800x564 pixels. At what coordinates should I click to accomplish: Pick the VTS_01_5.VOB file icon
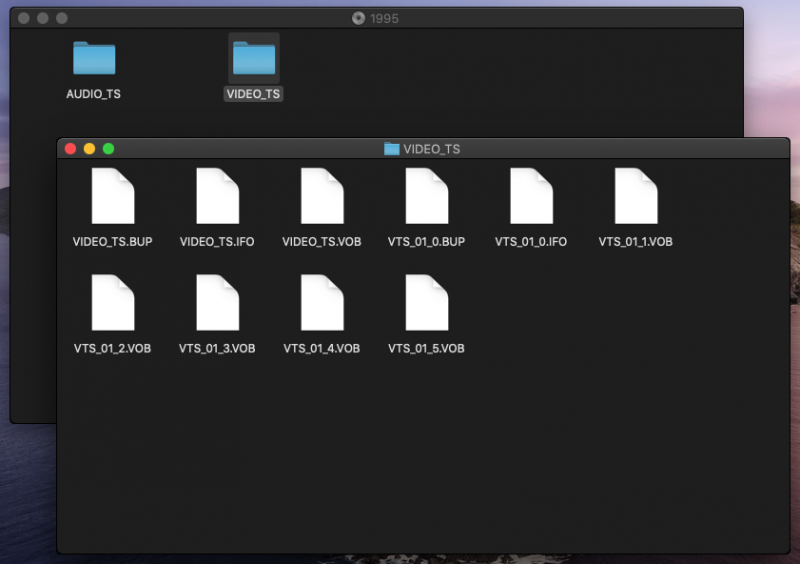click(427, 303)
